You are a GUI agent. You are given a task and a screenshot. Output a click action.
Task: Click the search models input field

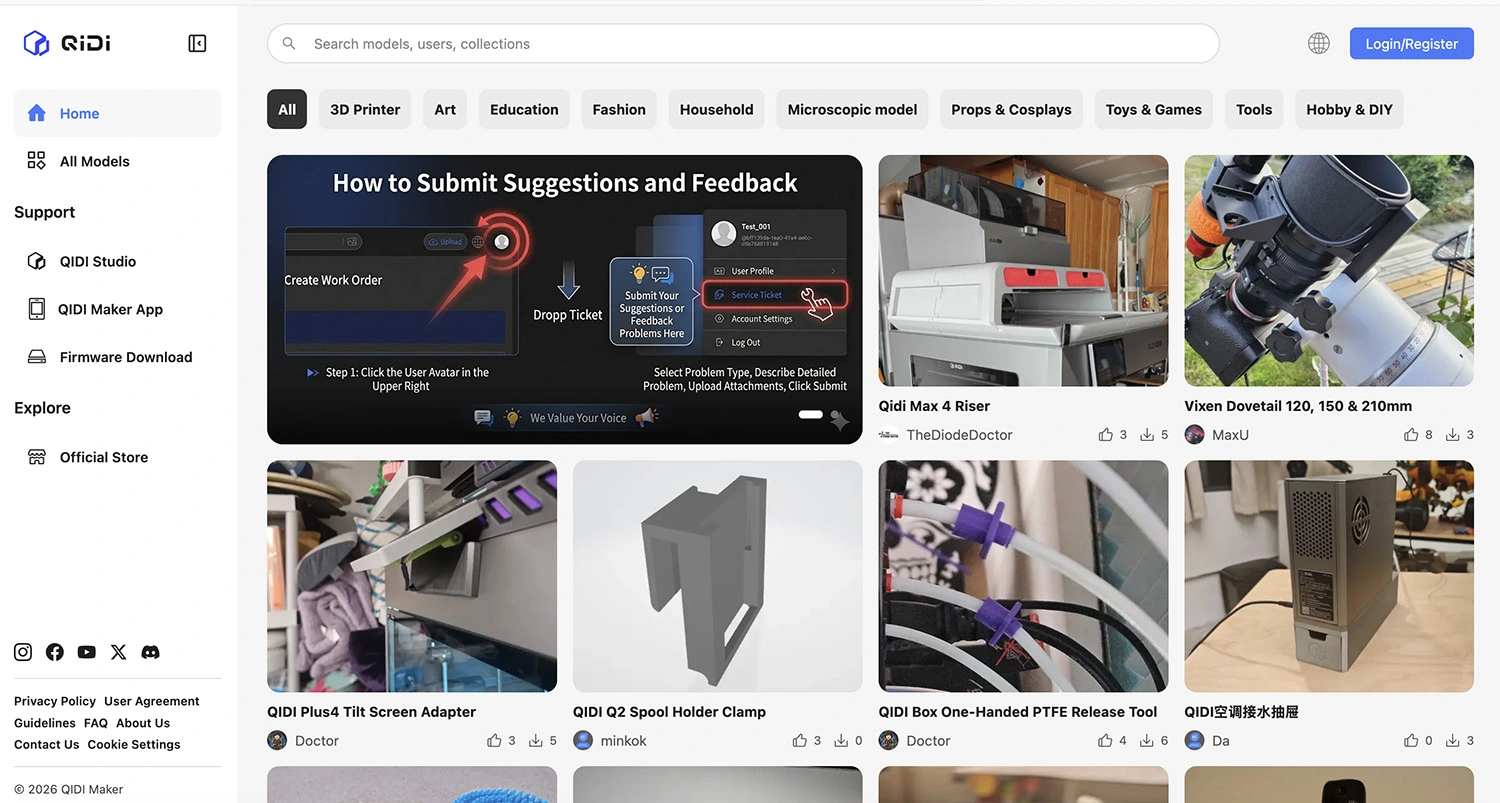coord(743,44)
